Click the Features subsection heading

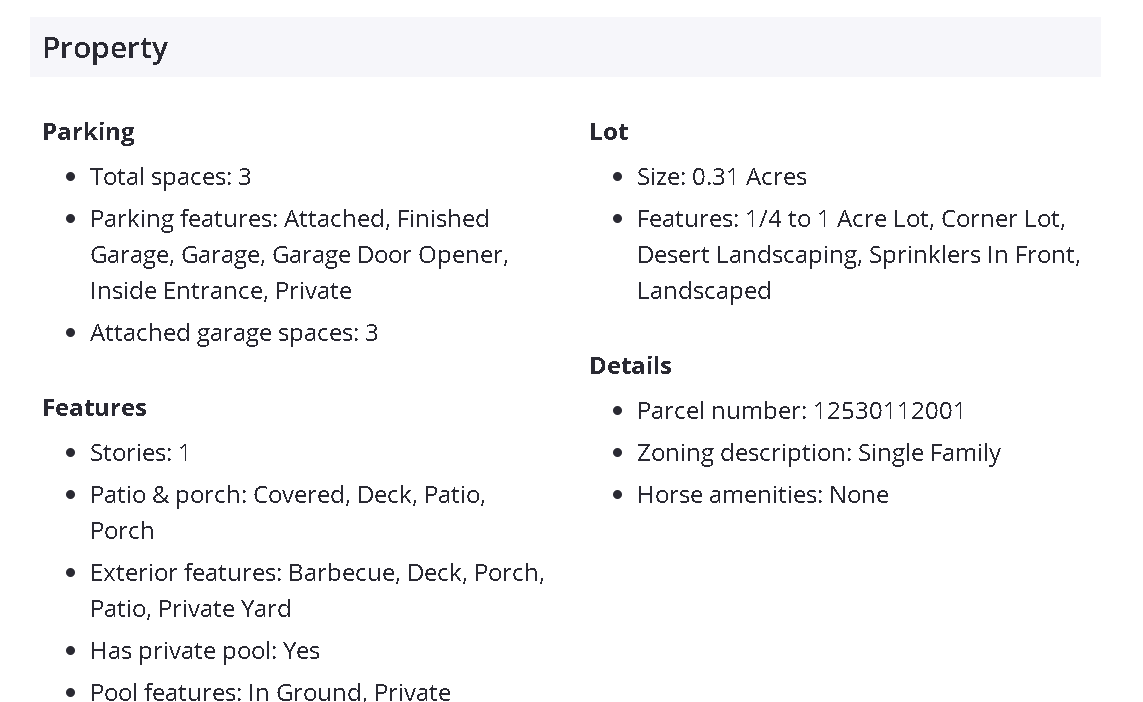(94, 408)
